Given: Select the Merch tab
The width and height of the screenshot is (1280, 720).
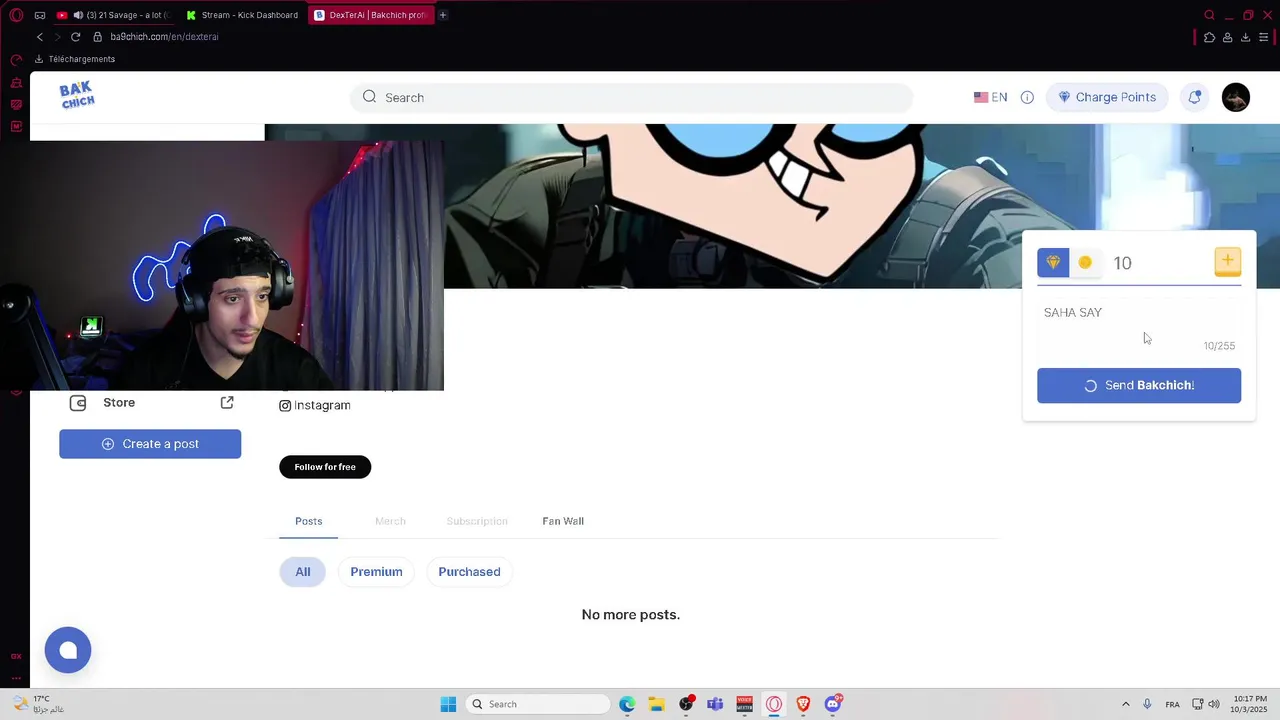Looking at the screenshot, I should pos(390,521).
